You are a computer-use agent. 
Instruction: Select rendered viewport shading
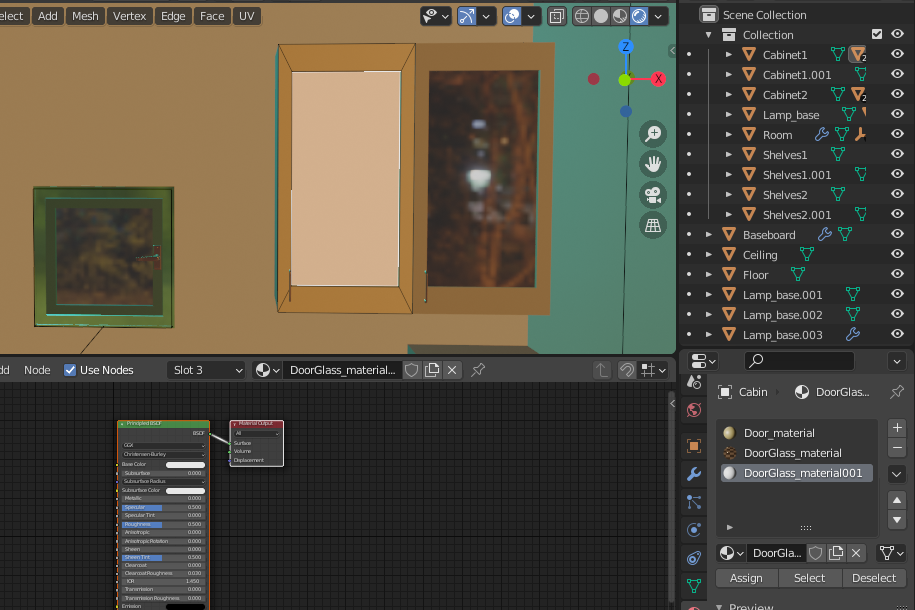click(x=639, y=16)
